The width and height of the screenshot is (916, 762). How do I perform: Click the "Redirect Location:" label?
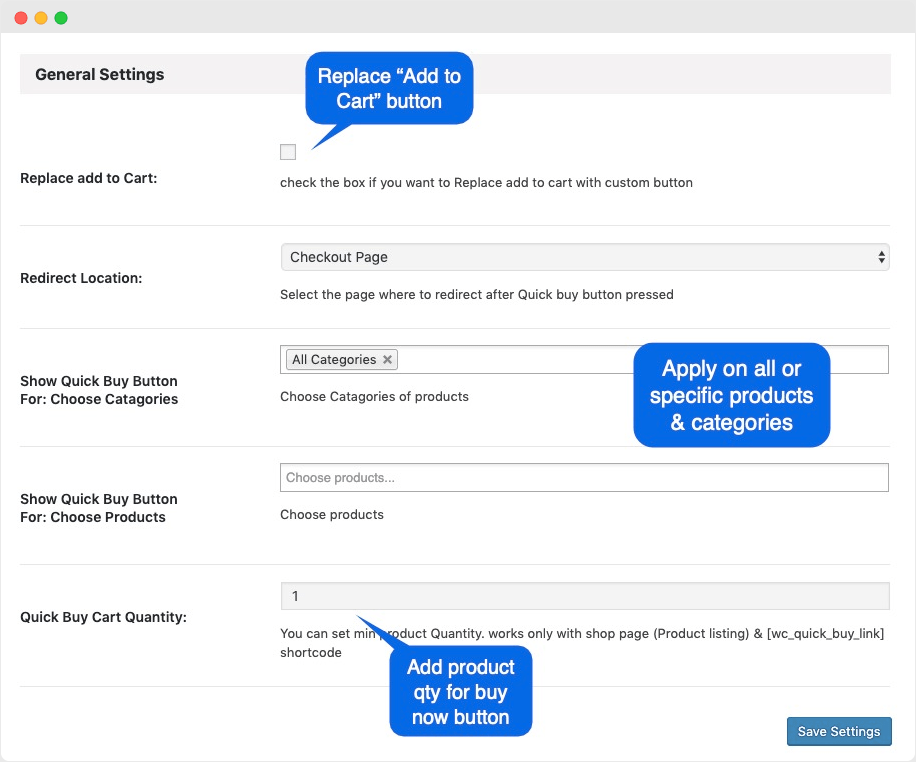tap(81, 278)
